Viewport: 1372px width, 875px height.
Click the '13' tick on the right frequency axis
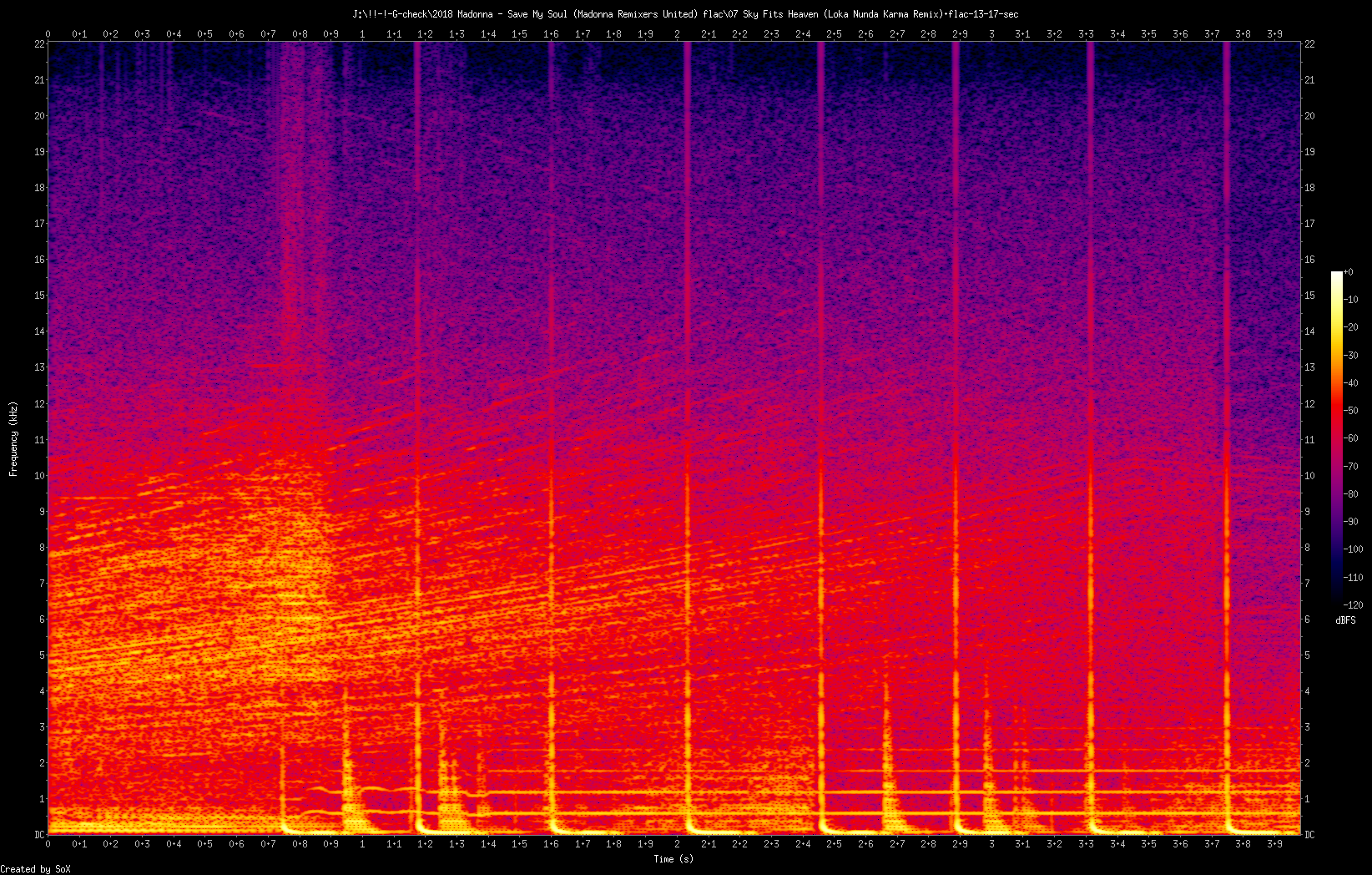click(x=1309, y=367)
